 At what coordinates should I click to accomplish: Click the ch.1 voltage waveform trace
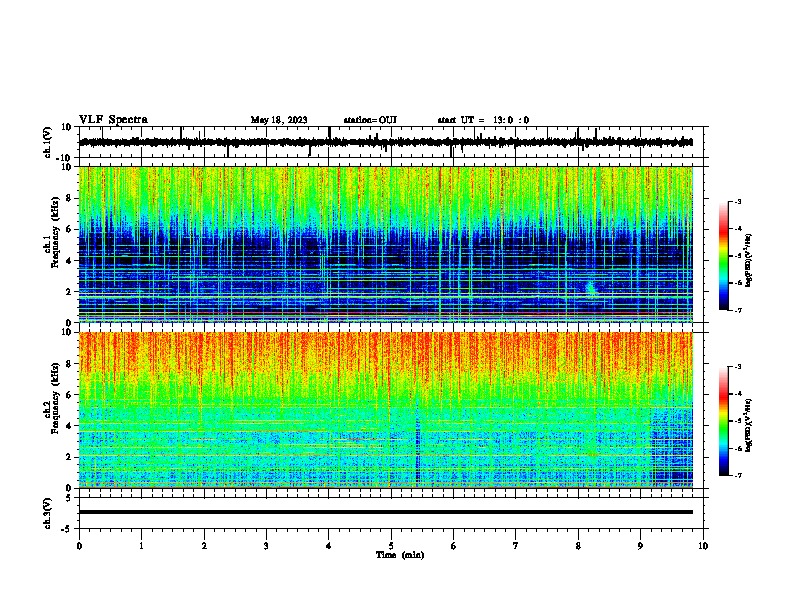coord(386,142)
